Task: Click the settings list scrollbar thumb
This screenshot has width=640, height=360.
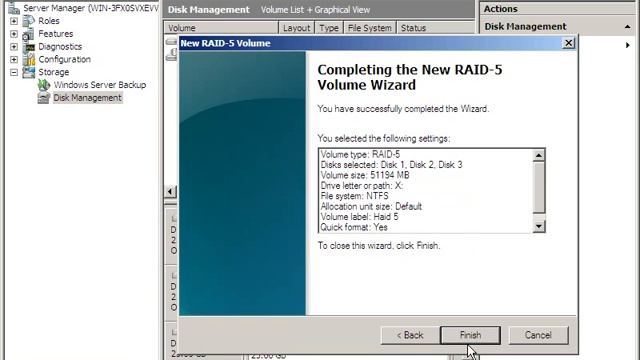Action: click(539, 188)
